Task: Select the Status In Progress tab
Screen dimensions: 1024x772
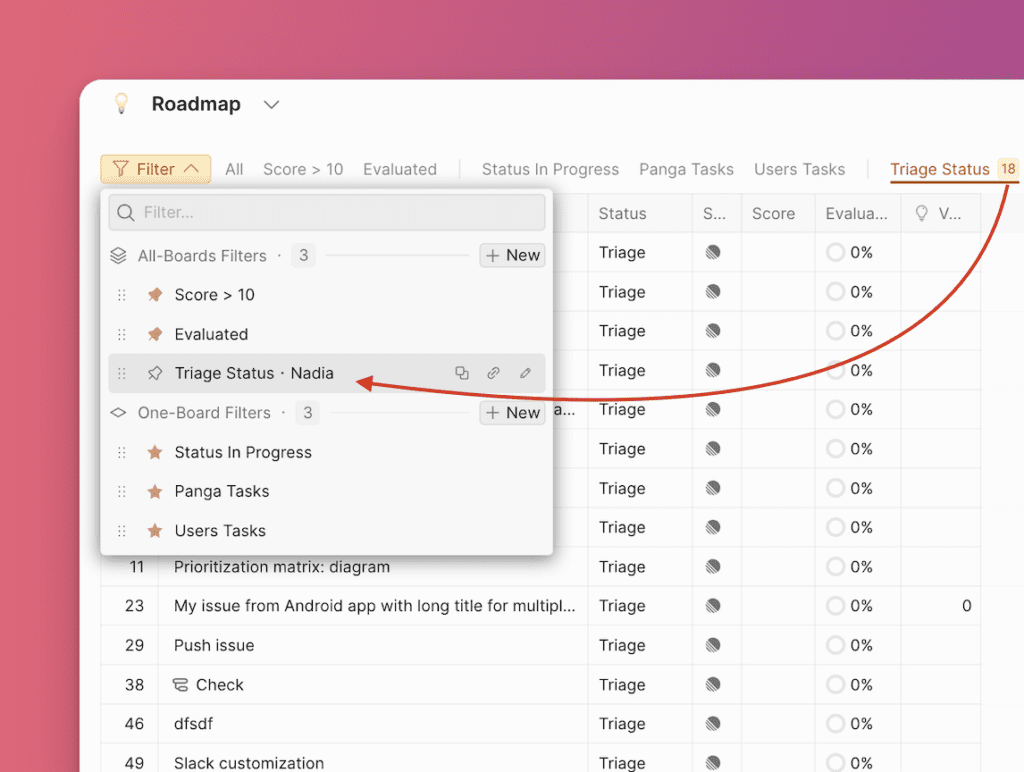Action: pos(550,169)
